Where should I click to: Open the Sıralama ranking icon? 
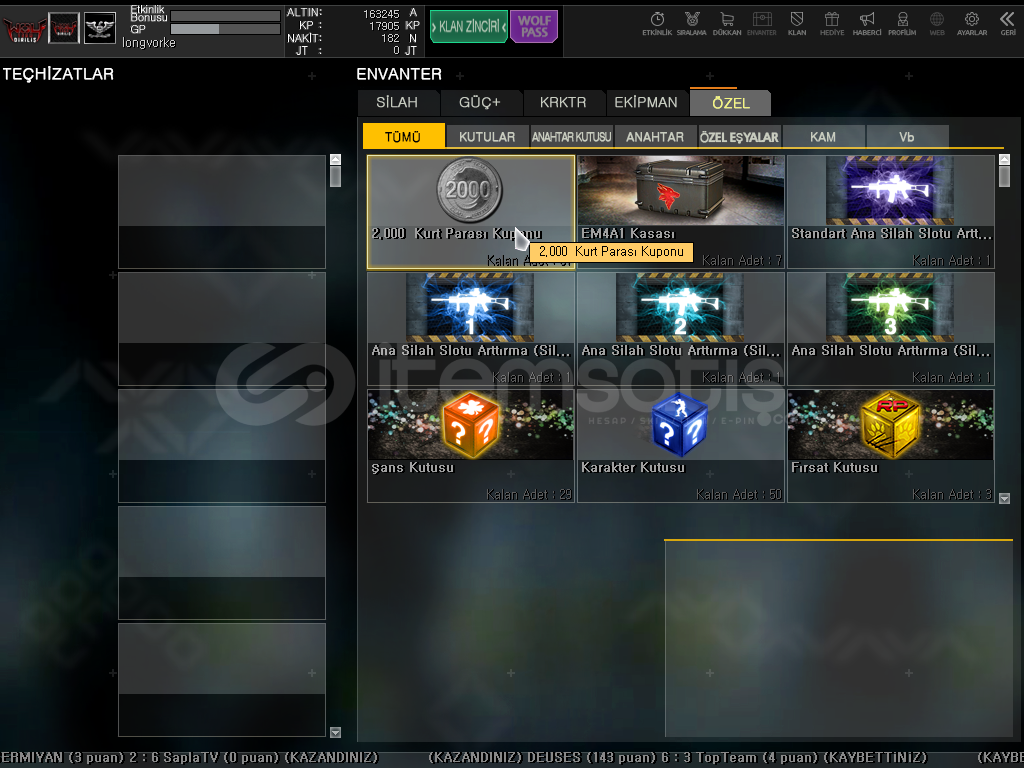(692, 24)
